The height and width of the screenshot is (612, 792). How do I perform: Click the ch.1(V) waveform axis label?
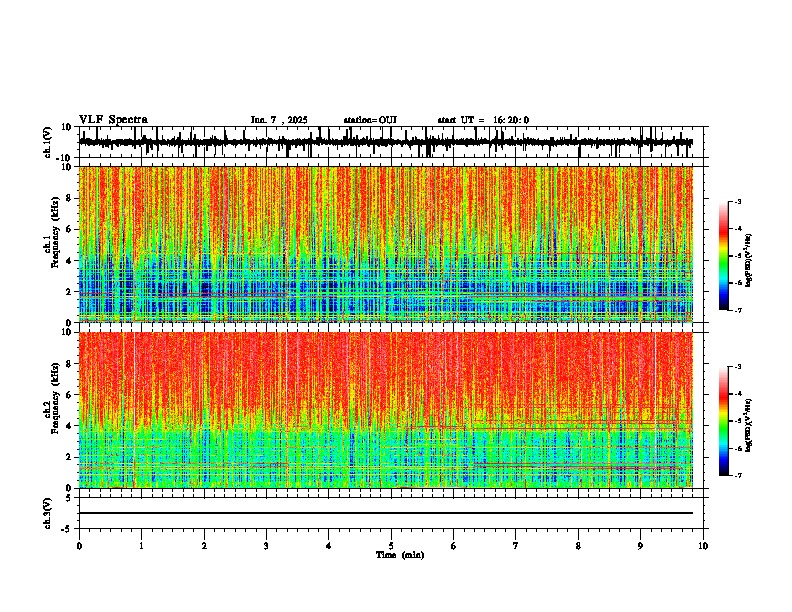click(x=48, y=142)
